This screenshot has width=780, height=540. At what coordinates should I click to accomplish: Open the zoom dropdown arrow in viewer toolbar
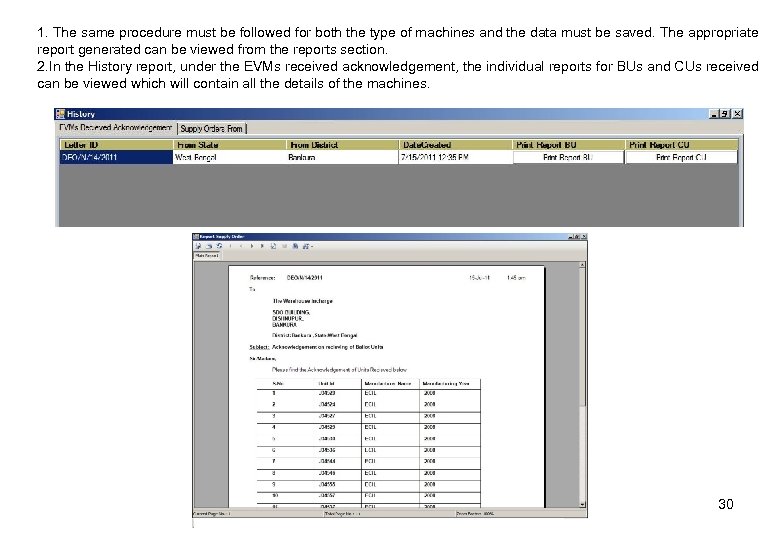coord(312,246)
